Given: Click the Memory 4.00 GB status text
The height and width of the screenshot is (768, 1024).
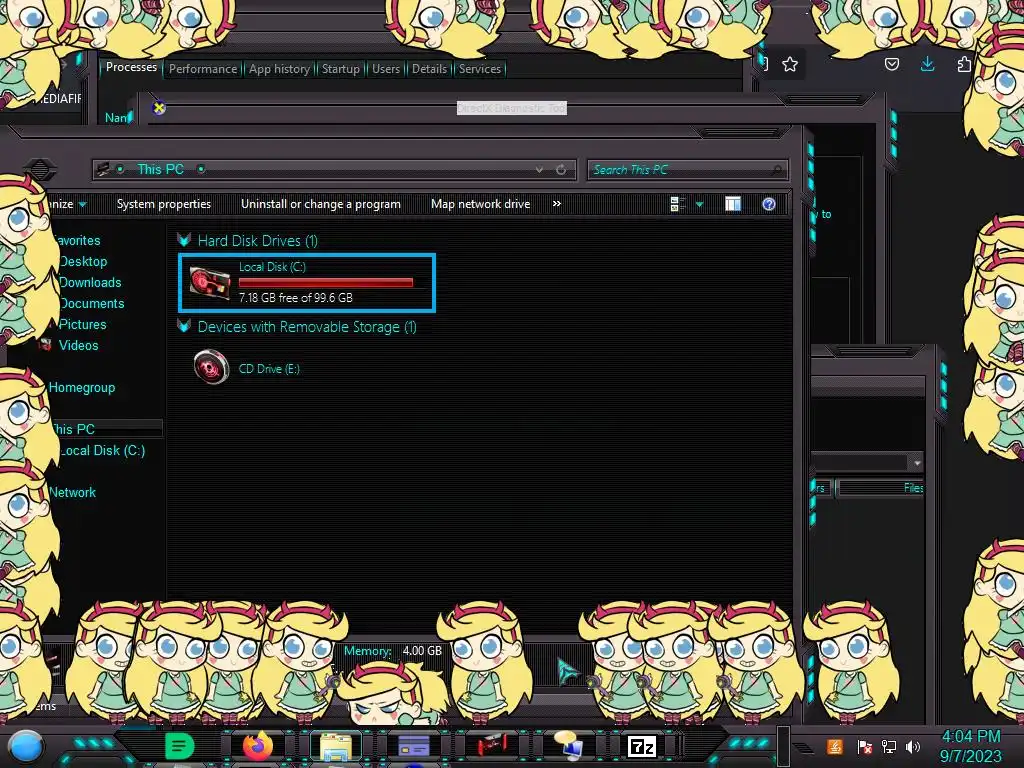Looking at the screenshot, I should click(x=393, y=651).
